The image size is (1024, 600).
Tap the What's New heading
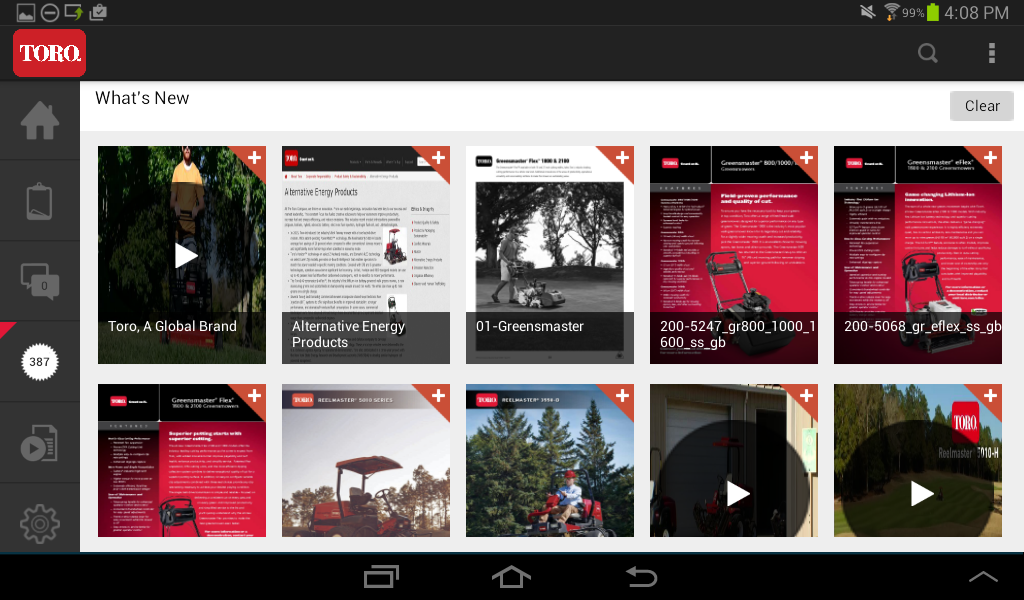tap(142, 98)
